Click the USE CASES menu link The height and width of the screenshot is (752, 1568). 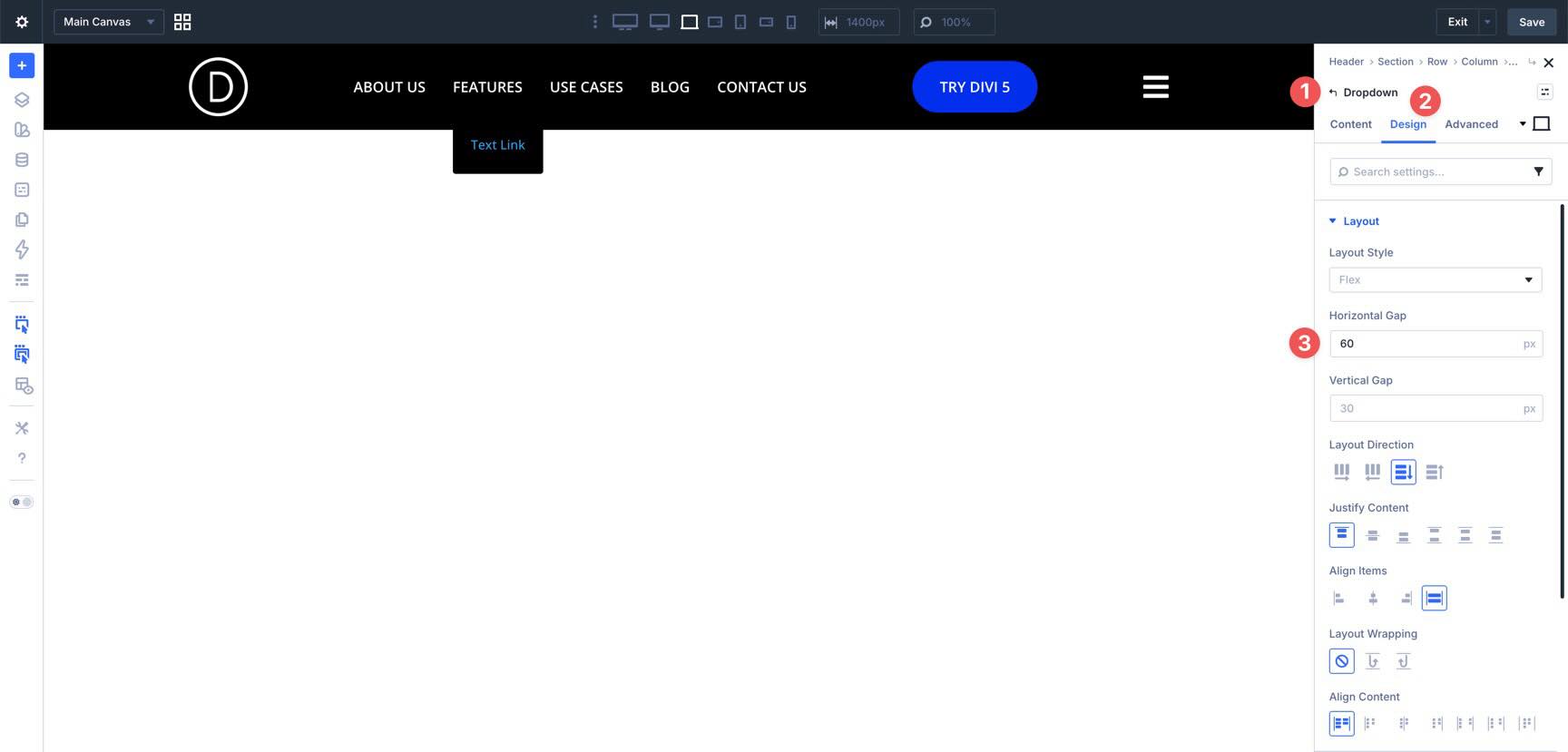coord(586,87)
